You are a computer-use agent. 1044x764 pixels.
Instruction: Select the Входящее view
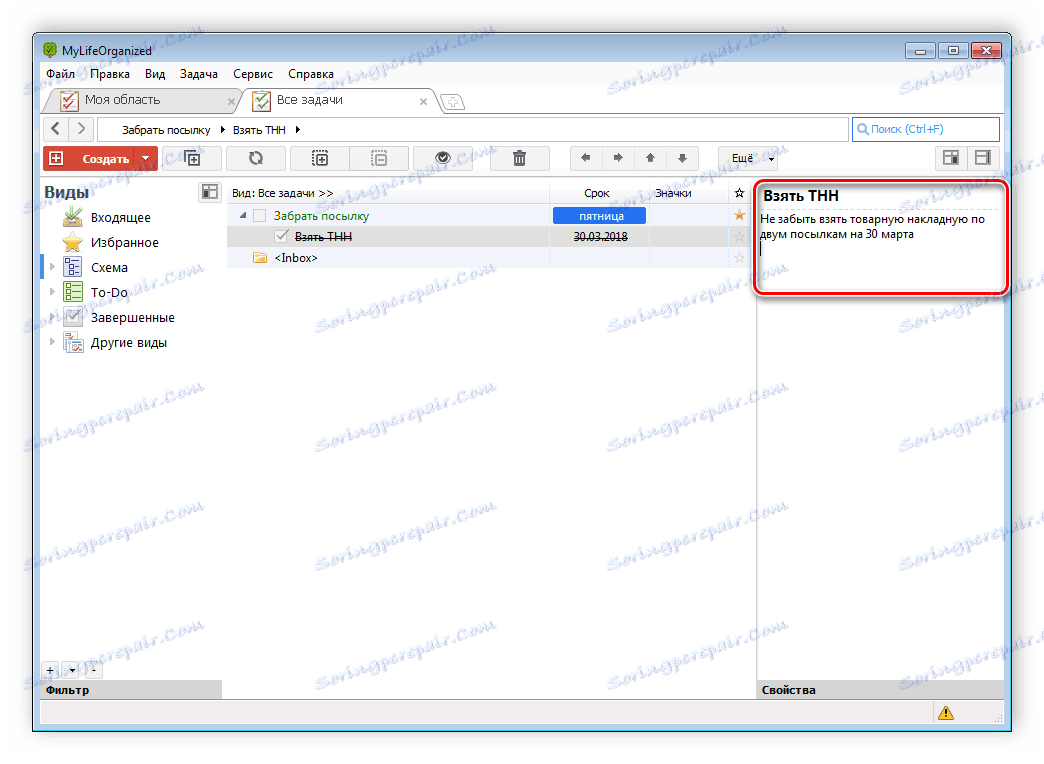pyautogui.click(x=121, y=217)
